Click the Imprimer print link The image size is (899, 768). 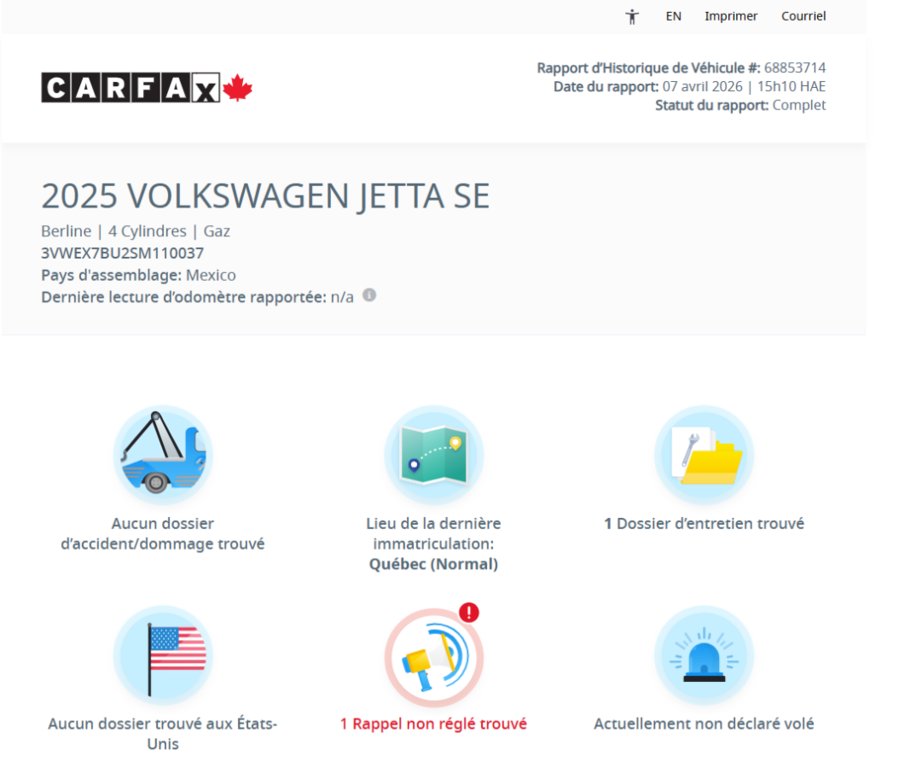(730, 16)
